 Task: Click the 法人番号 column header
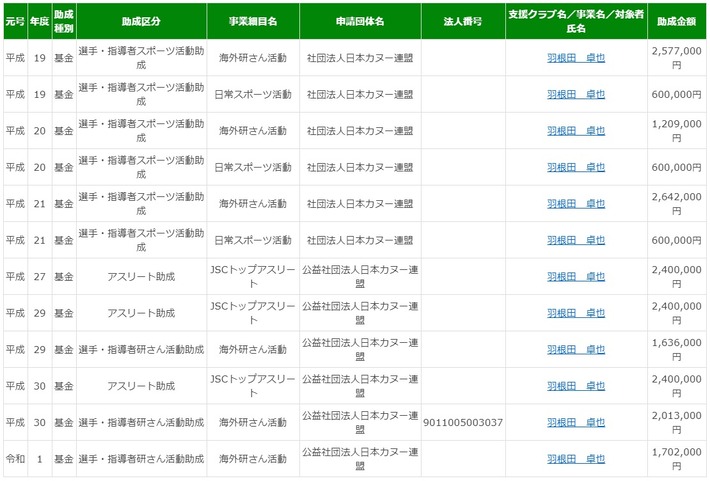463,21
